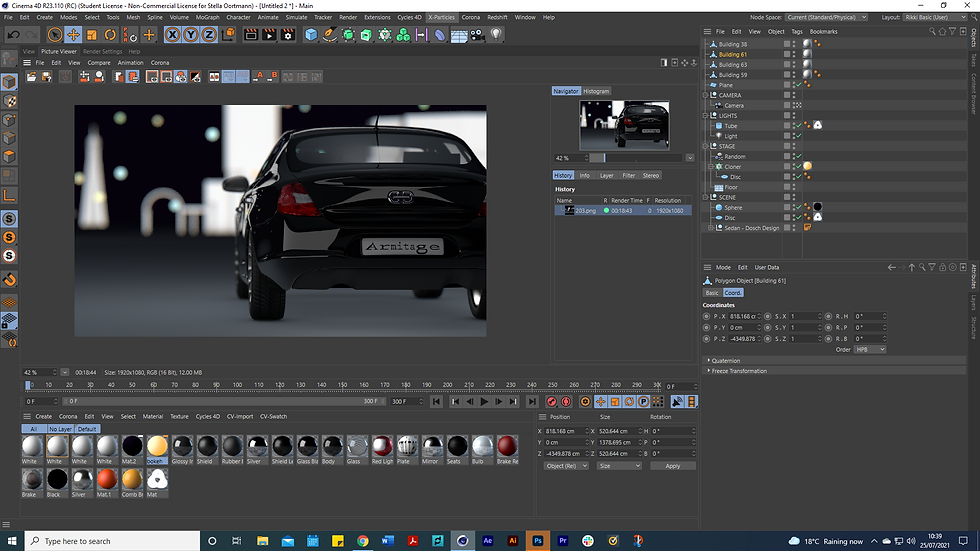The image size is (980, 551).
Task: Click Coord. button in Attributes
Action: [733, 292]
